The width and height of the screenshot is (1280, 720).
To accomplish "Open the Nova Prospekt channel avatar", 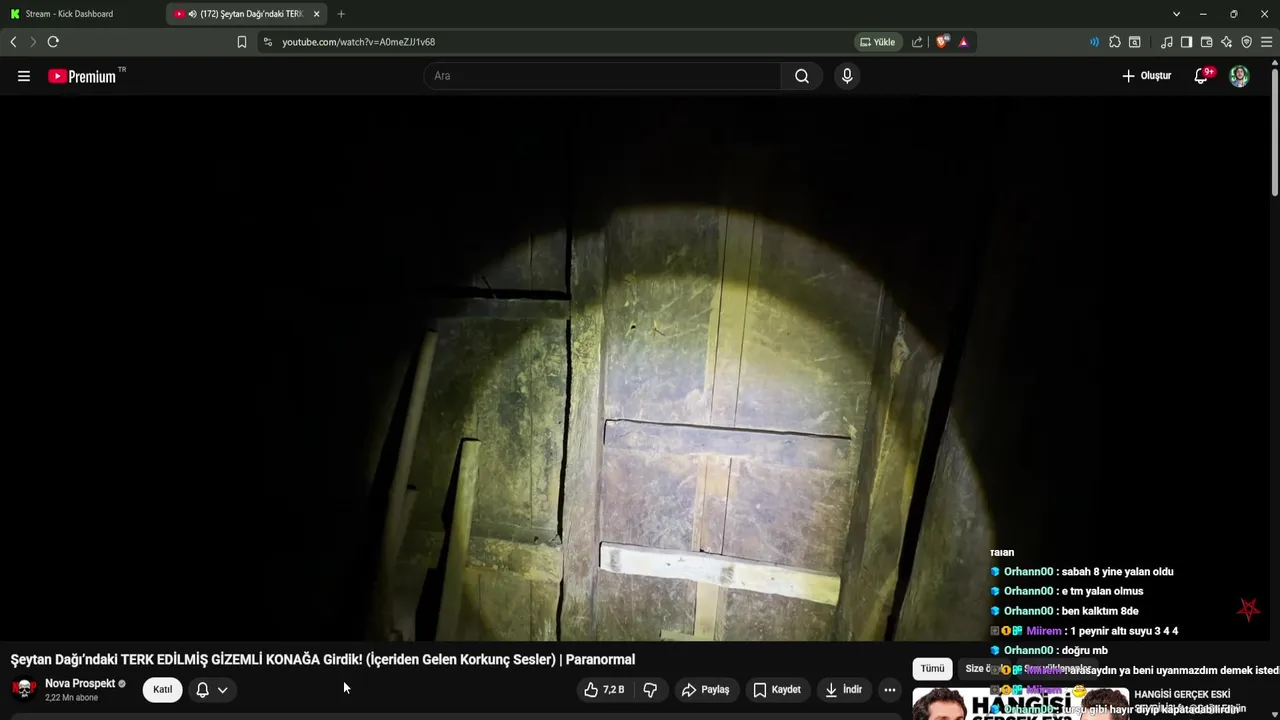I will point(24,689).
